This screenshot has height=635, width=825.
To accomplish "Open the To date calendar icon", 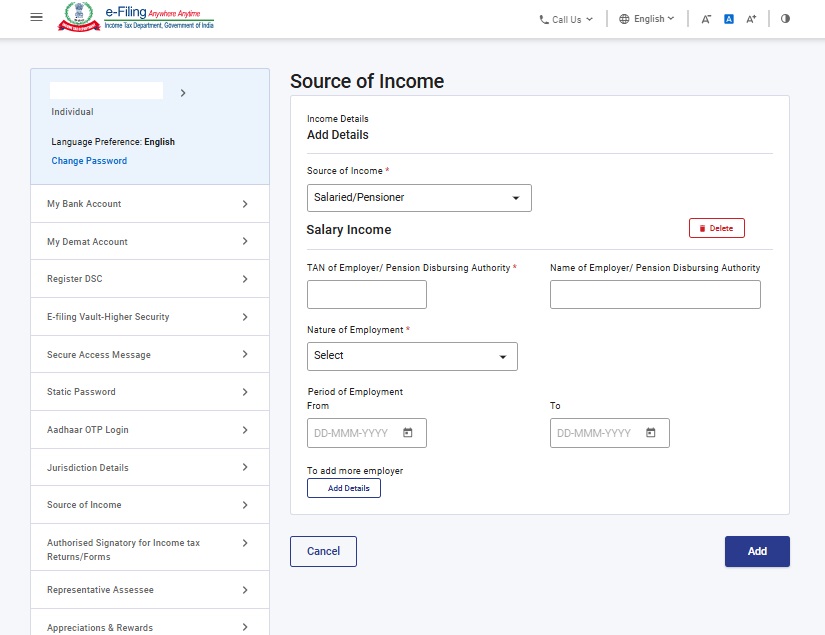I will [651, 432].
